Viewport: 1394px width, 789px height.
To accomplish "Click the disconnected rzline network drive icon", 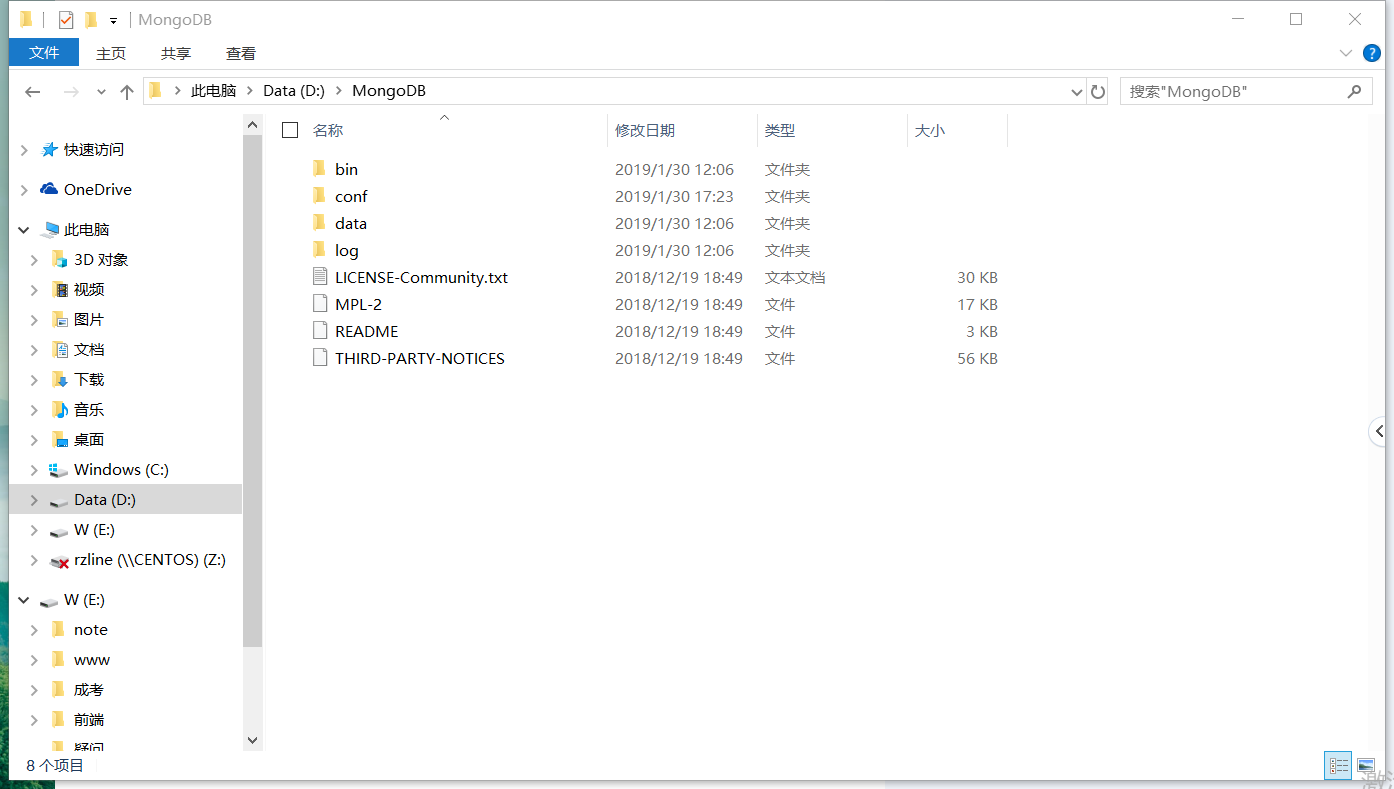I will click(x=59, y=561).
